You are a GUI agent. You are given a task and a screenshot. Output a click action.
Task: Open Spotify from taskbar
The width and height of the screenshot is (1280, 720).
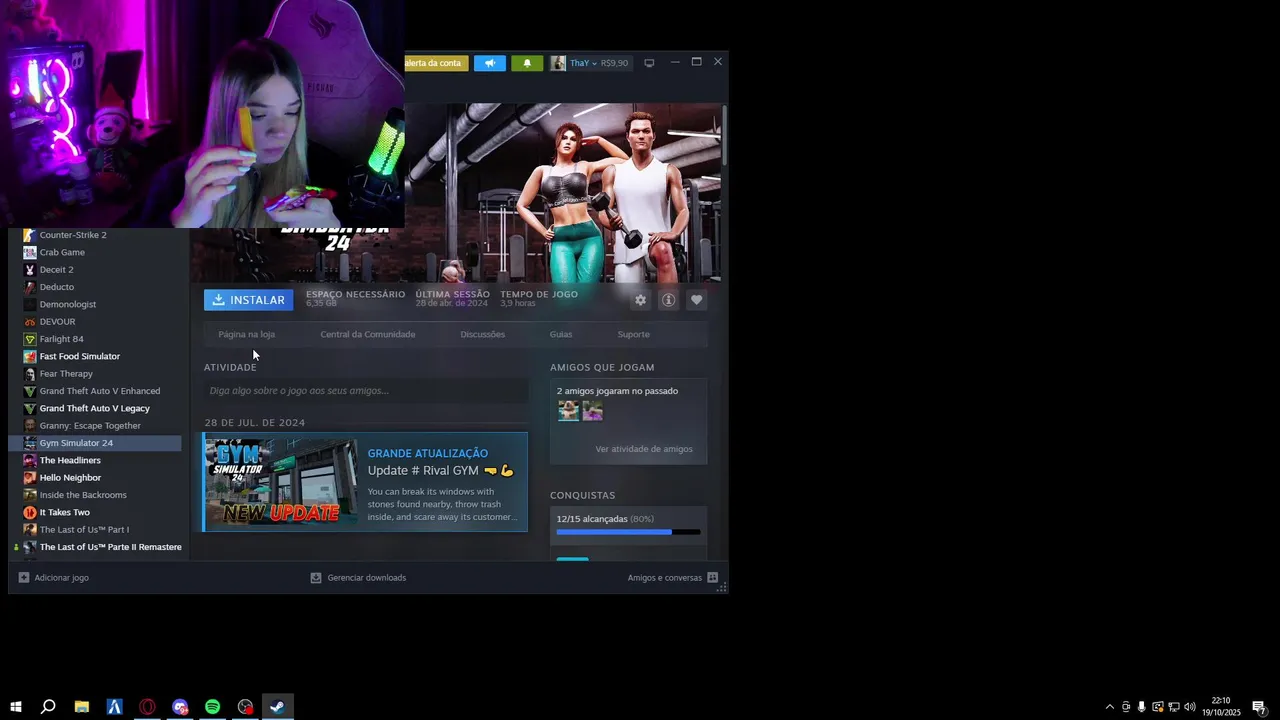point(213,707)
